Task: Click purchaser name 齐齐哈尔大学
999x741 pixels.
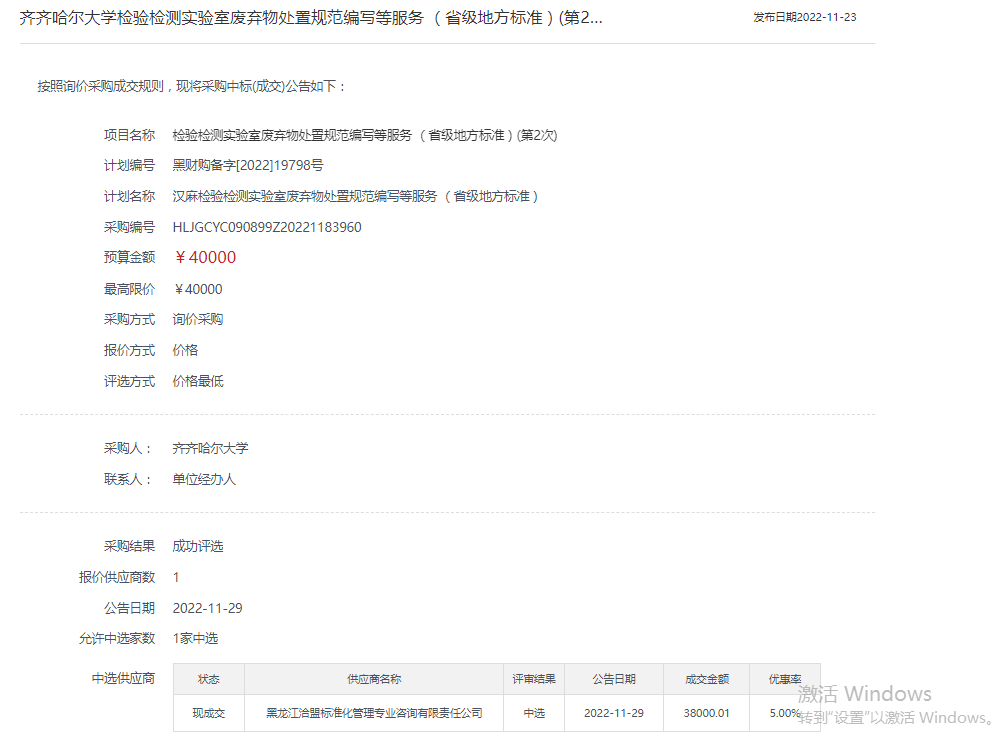Action: click(210, 448)
